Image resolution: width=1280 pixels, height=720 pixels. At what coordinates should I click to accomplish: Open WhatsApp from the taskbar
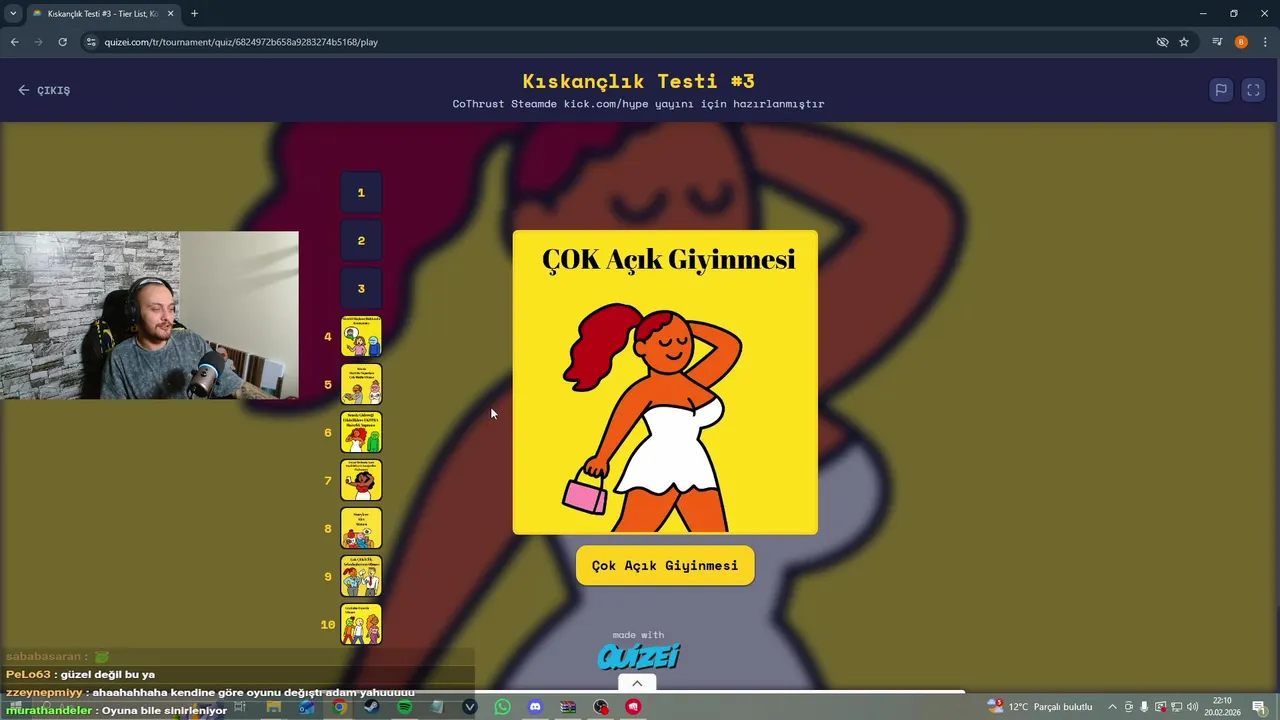click(x=502, y=707)
